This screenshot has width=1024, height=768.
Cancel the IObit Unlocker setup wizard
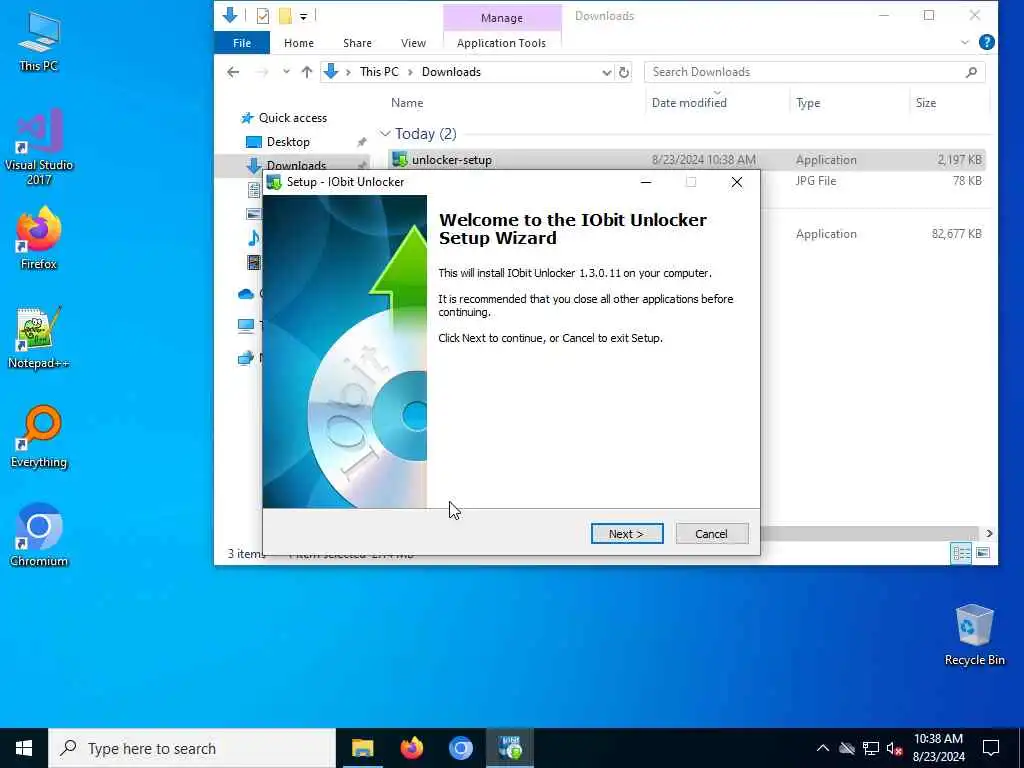pos(711,534)
